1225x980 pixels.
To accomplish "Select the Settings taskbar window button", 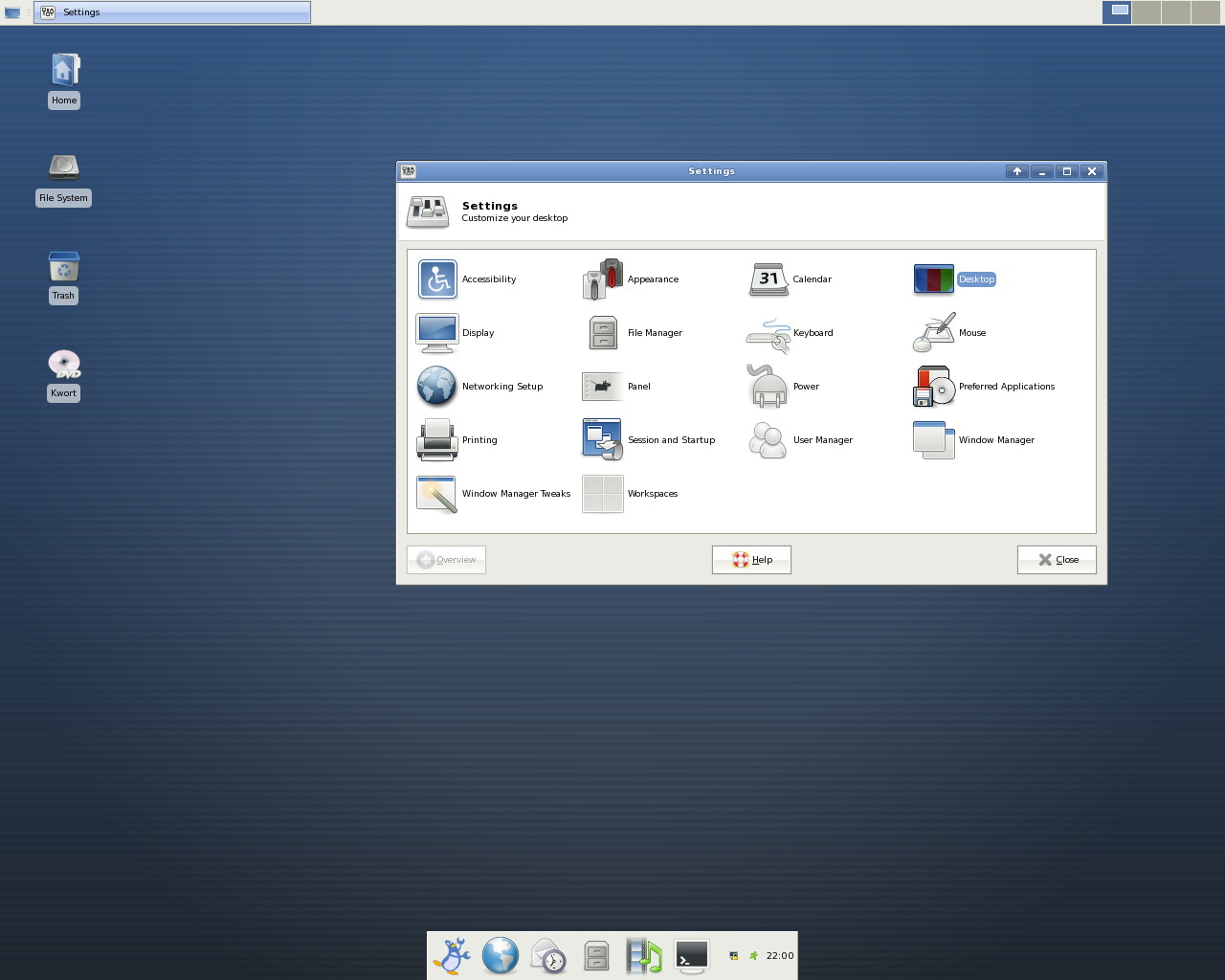I will tap(172, 12).
